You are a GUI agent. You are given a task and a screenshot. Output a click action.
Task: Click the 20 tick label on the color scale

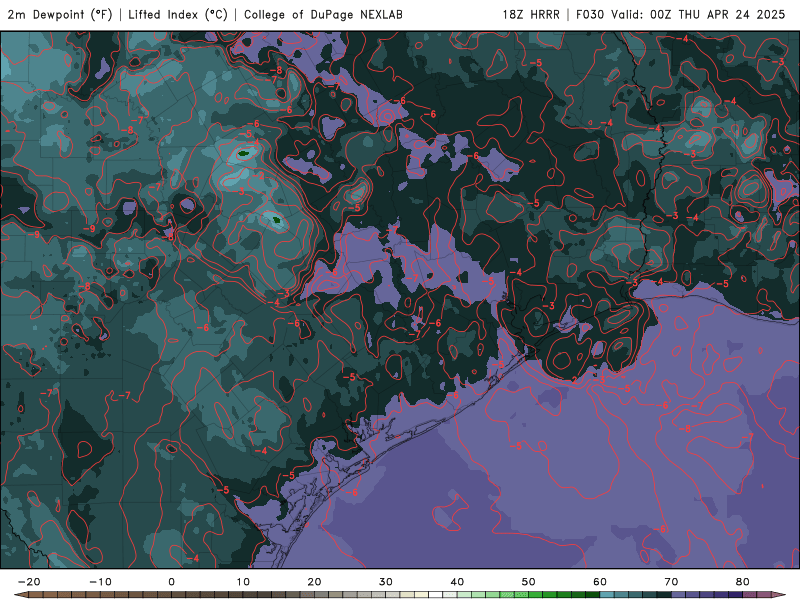314,582
